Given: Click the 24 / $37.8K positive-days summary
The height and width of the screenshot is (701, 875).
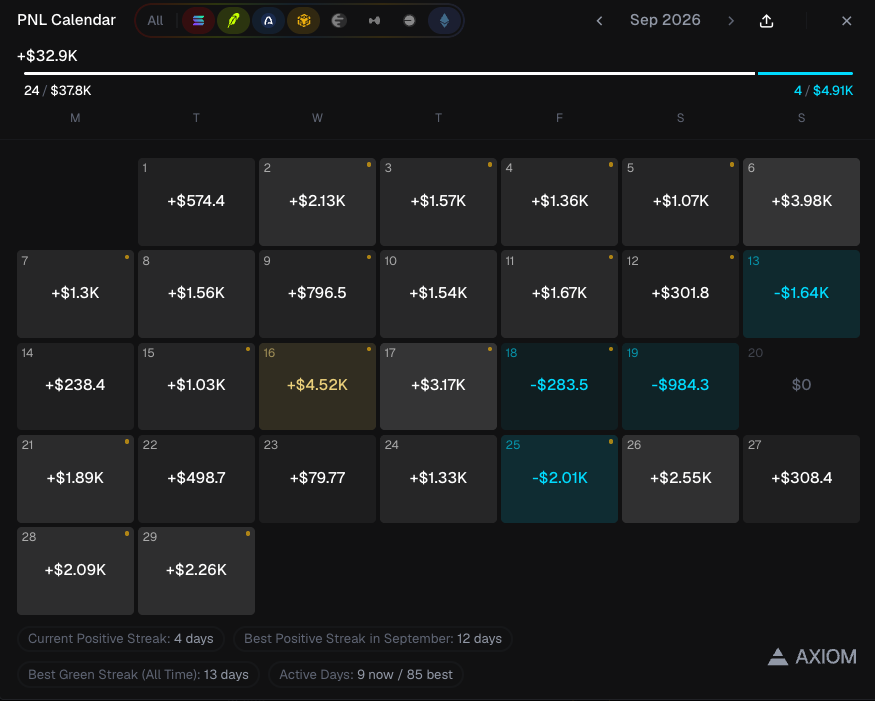Looking at the screenshot, I should click(57, 90).
